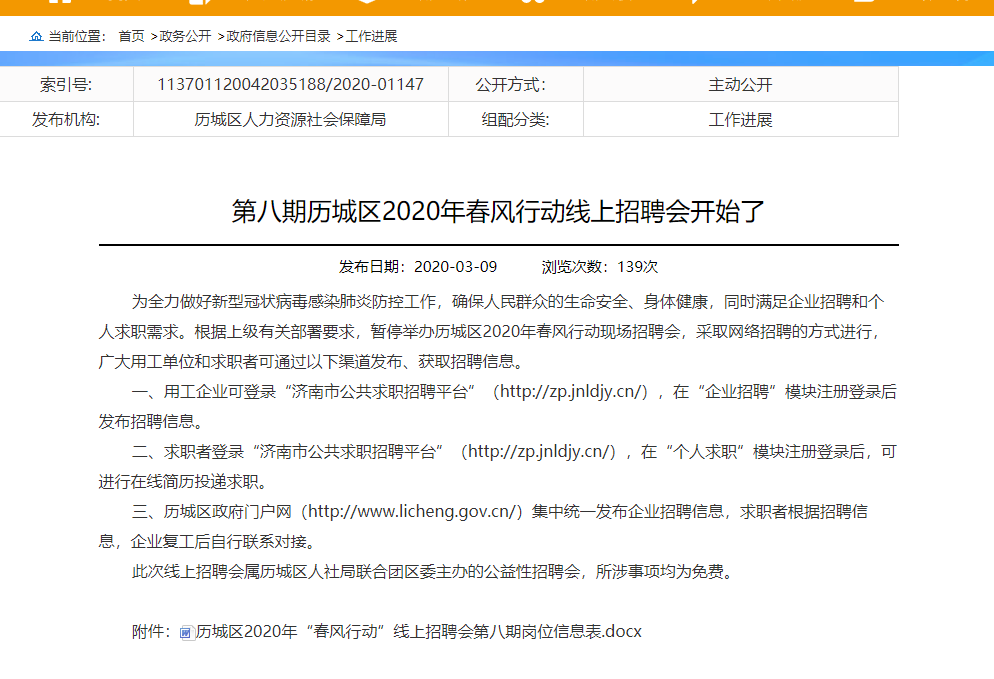Click the 索引号 label cell
Image resolution: width=994 pixels, height=679 pixels.
[66, 85]
